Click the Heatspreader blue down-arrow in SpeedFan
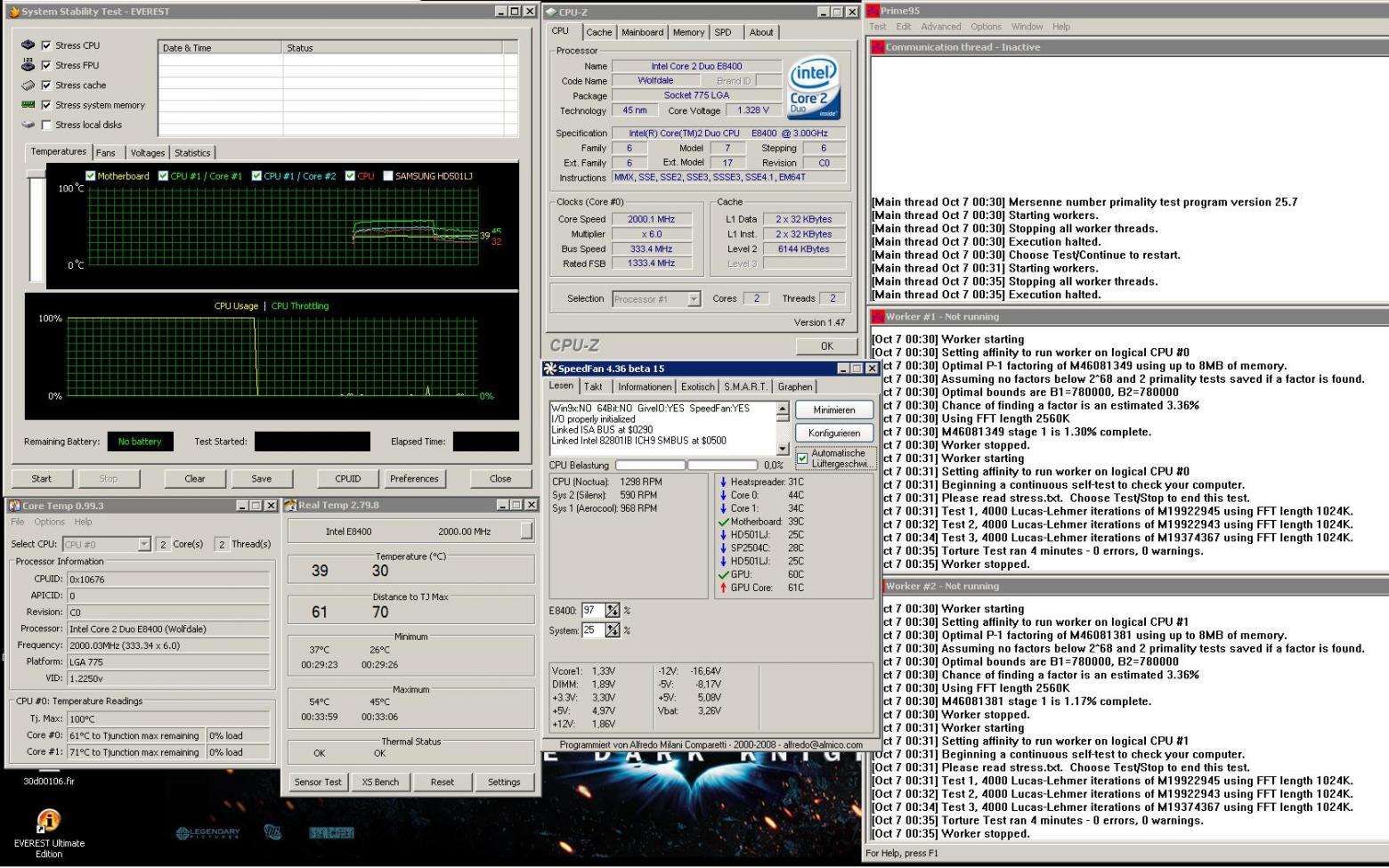This screenshot has height=868, width=1389. tap(723, 482)
